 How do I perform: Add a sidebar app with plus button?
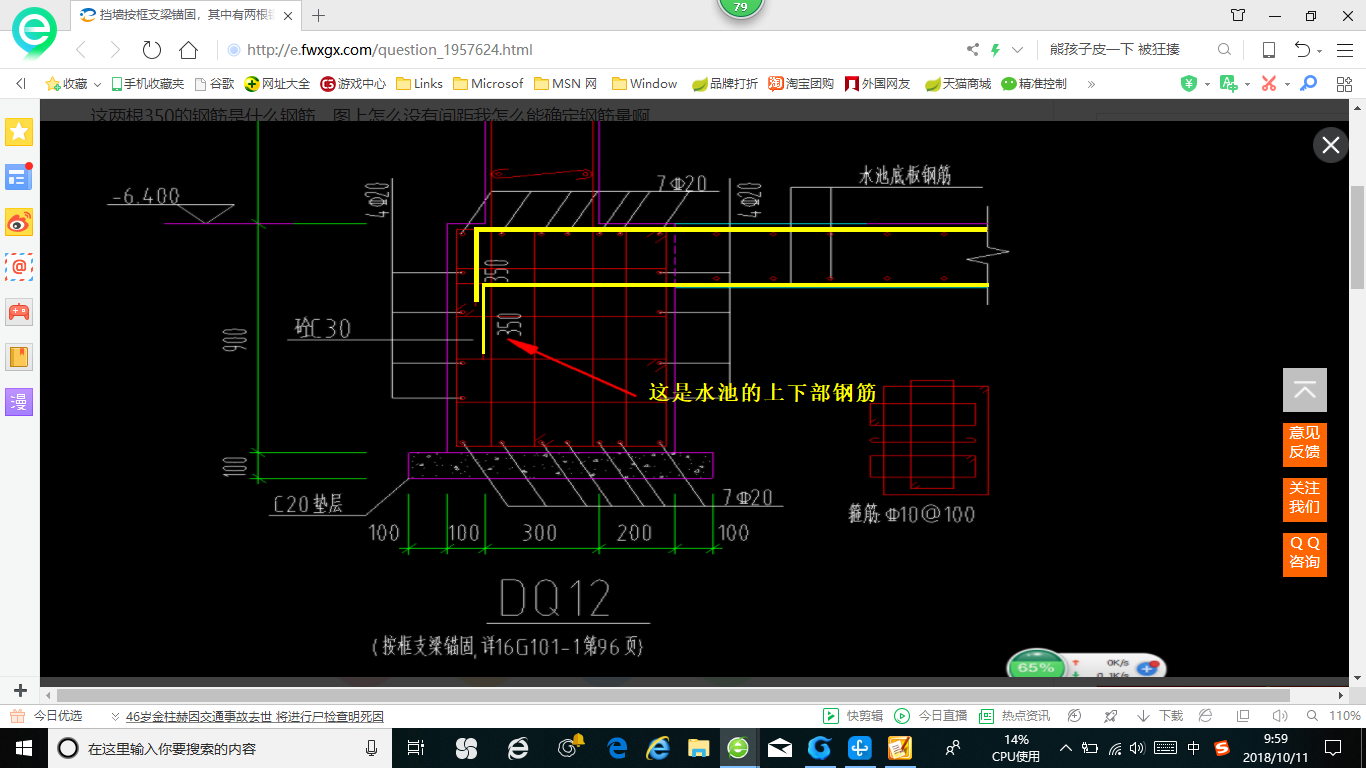[20, 691]
